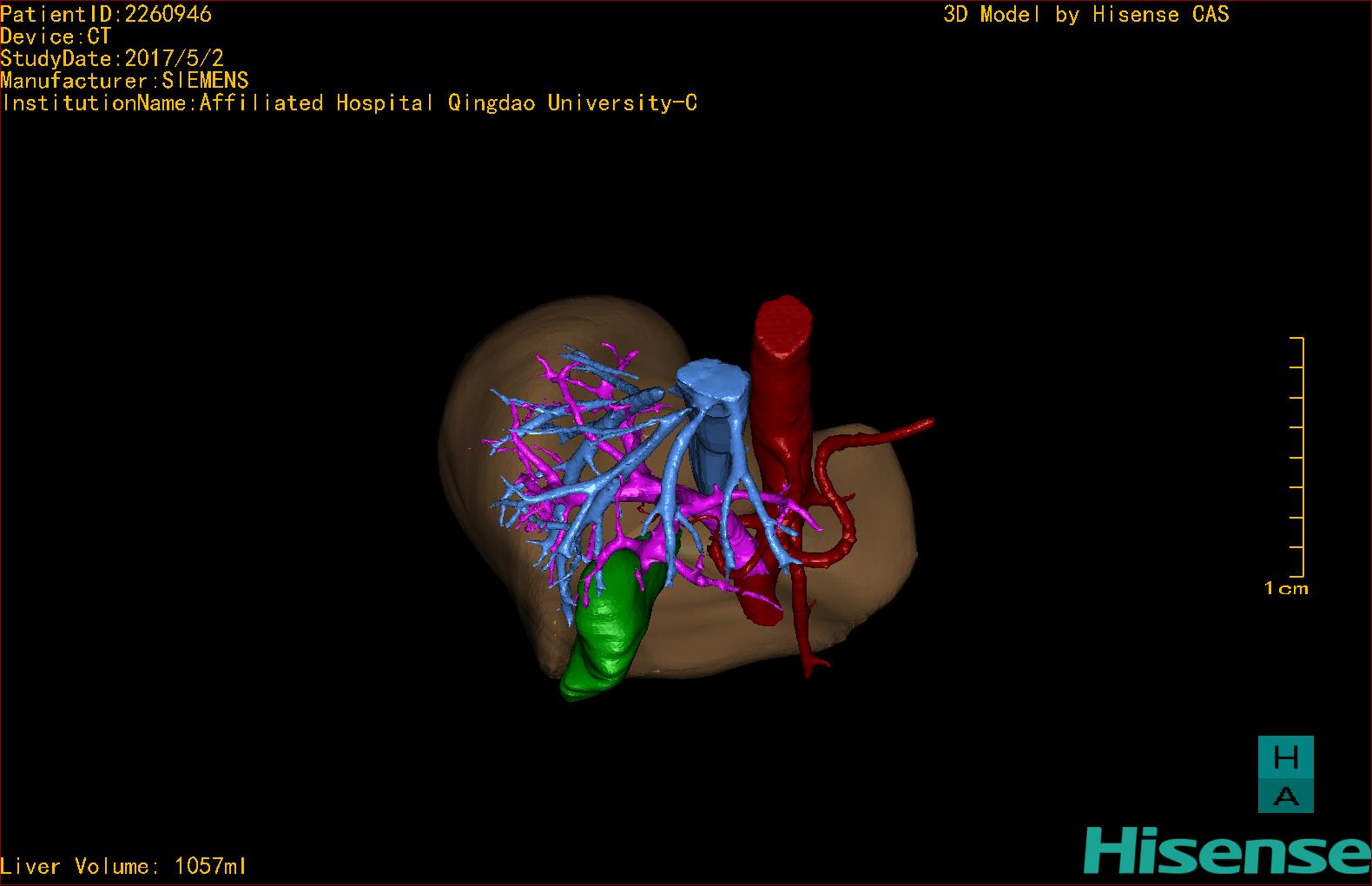Screen dimensions: 1372x886
Task: Click the Device CT label
Action: 56,36
